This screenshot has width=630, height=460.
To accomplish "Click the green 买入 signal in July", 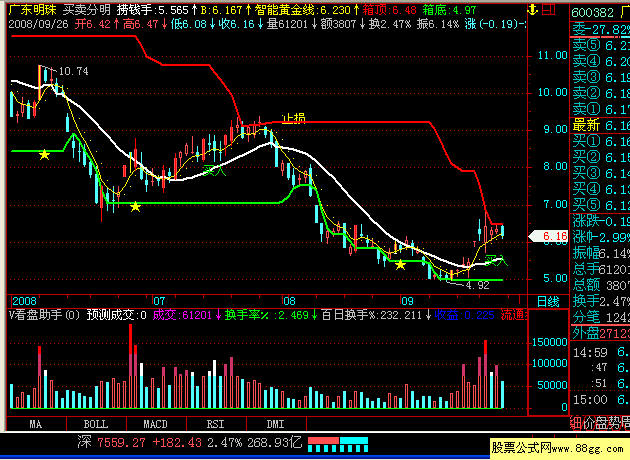I will [x=215, y=170].
